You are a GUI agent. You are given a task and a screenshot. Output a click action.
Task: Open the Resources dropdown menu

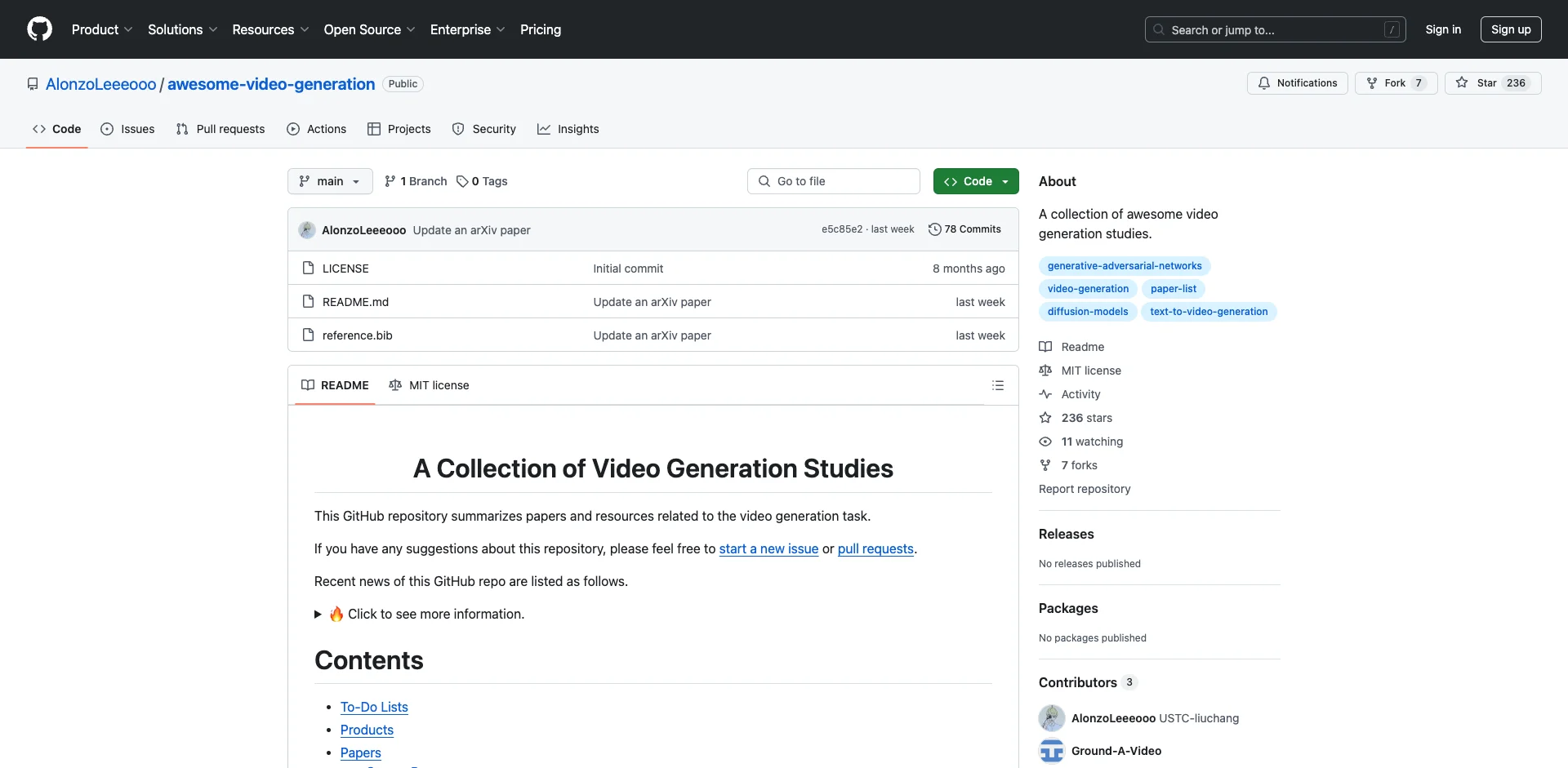tap(270, 29)
